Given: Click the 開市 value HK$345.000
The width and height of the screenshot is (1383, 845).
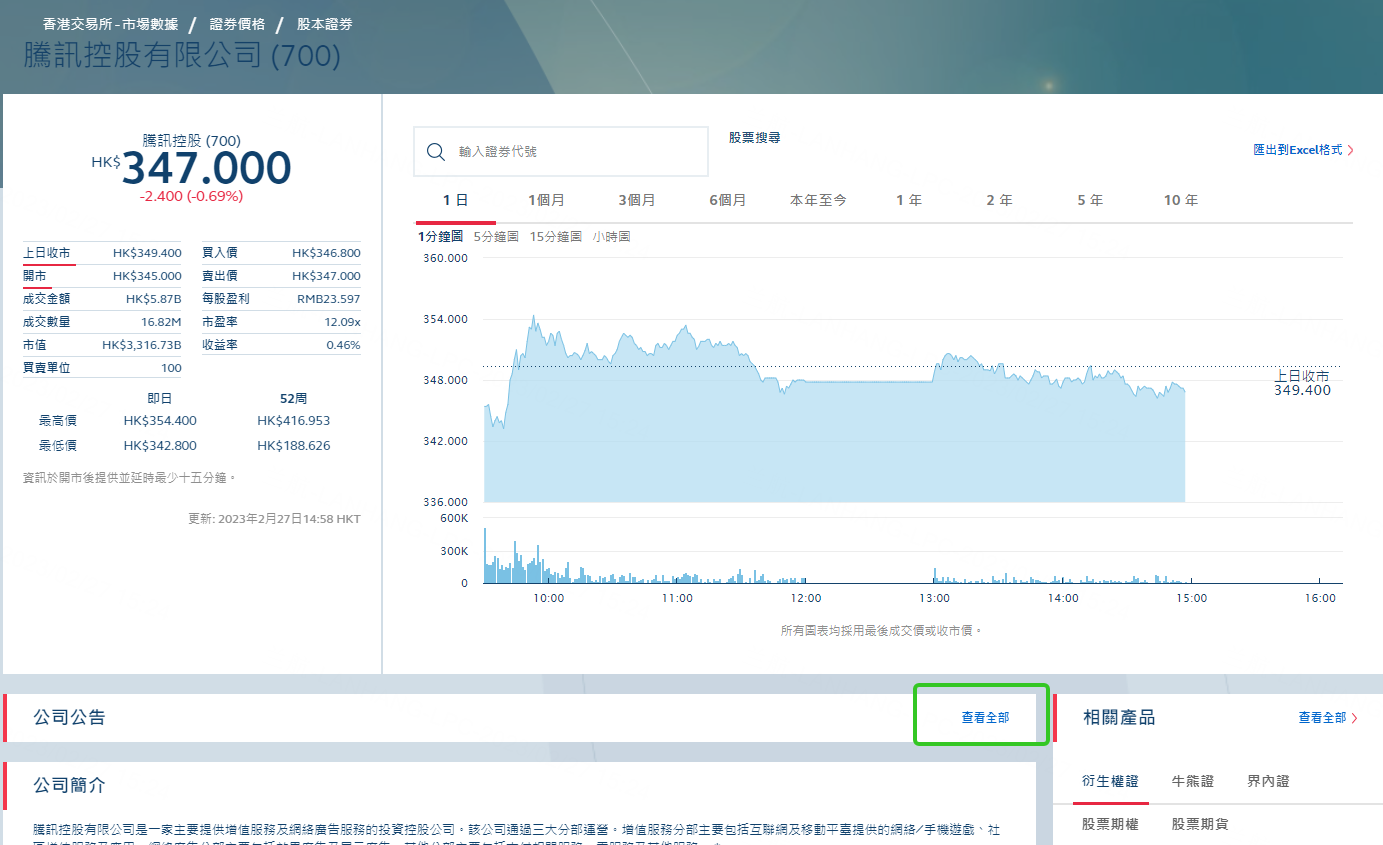Looking at the screenshot, I should point(147,276).
